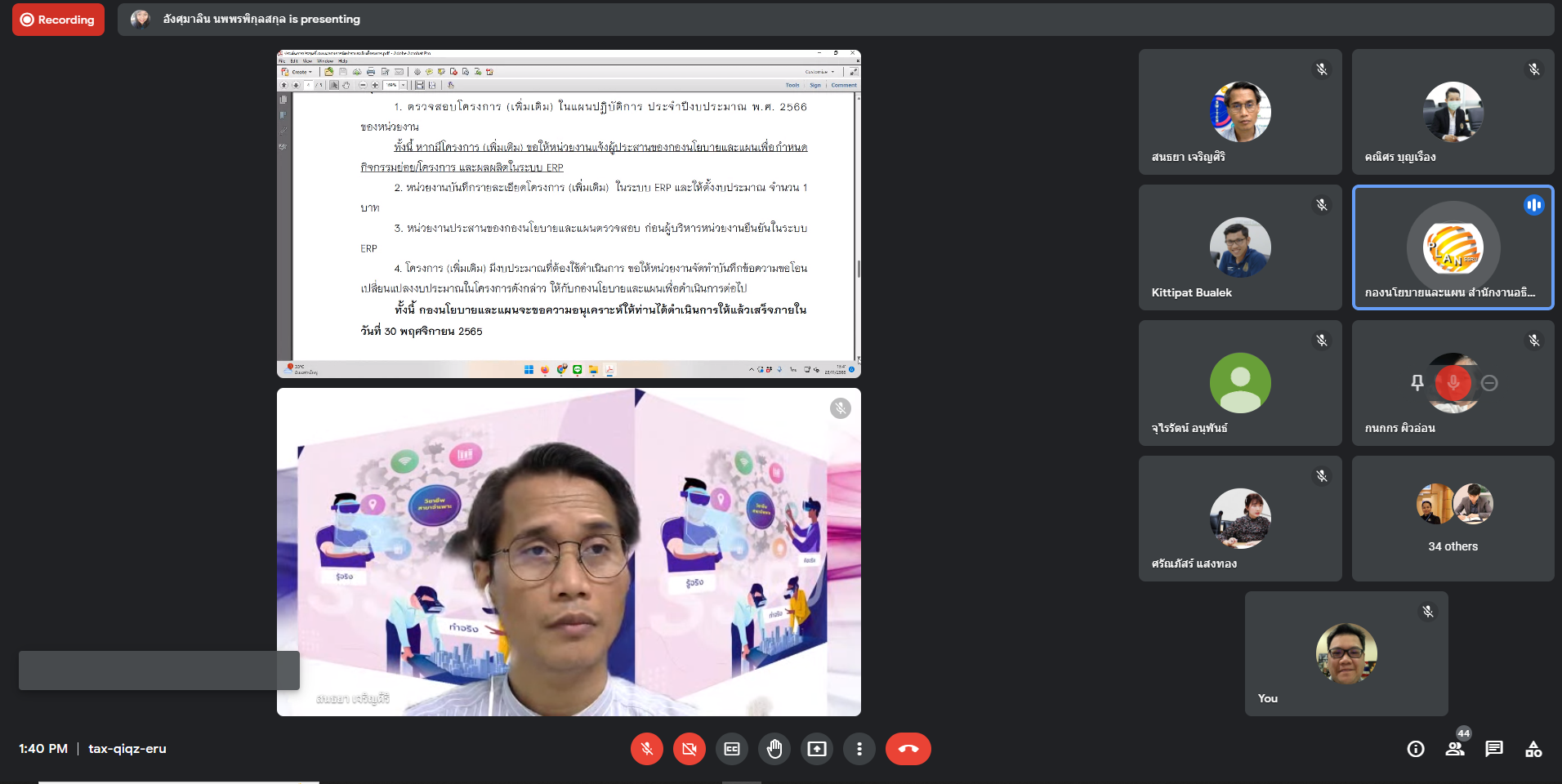Click the shared PDF presentation view
The height and width of the screenshot is (784, 1562).
[569, 214]
